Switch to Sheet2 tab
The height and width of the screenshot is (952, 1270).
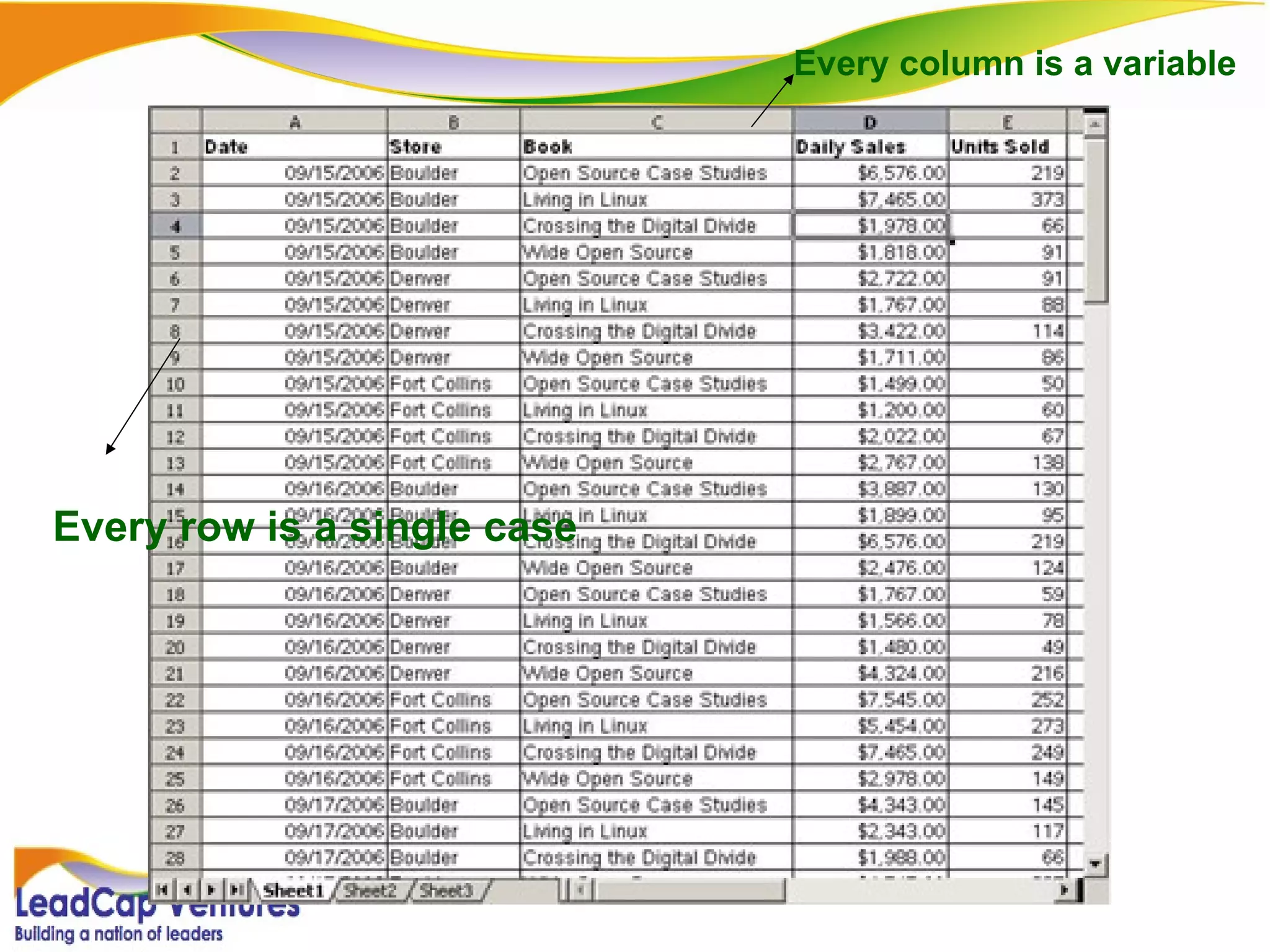point(371,891)
